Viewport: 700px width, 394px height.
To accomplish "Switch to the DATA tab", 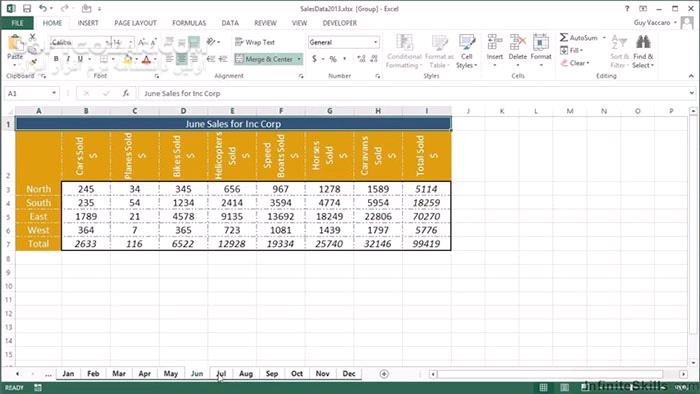I will [230, 23].
